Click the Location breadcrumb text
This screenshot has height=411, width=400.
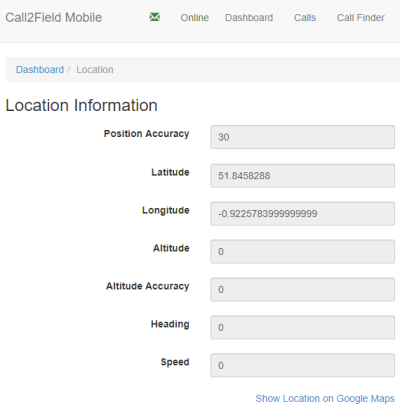[95, 69]
